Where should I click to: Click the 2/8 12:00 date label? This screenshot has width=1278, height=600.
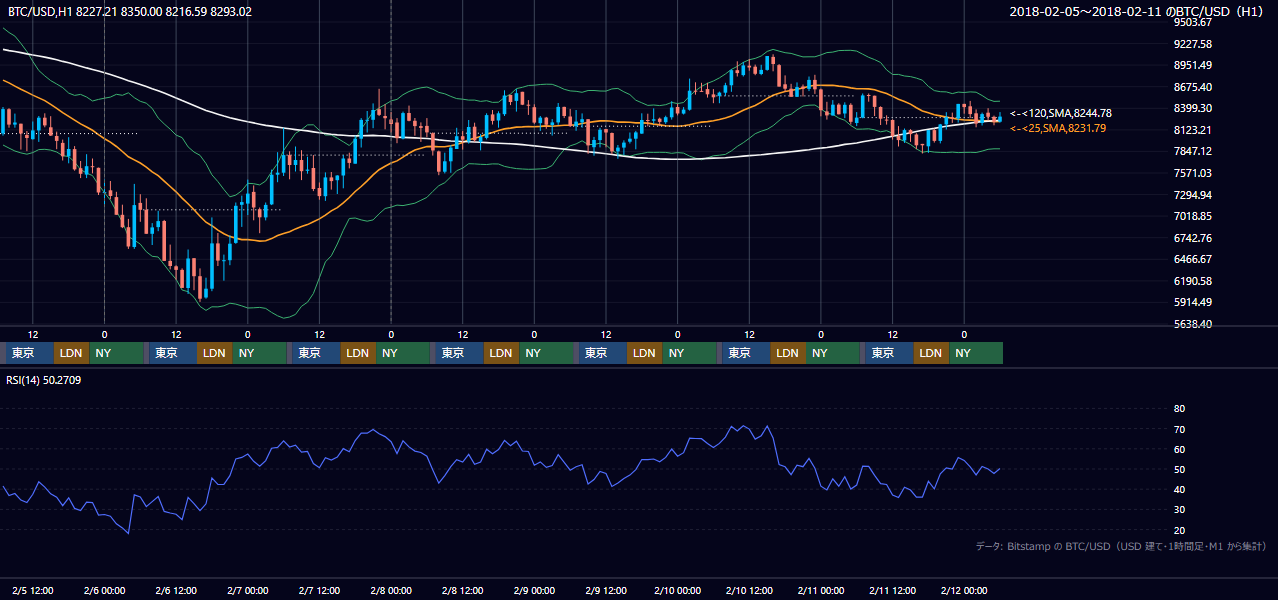click(462, 590)
